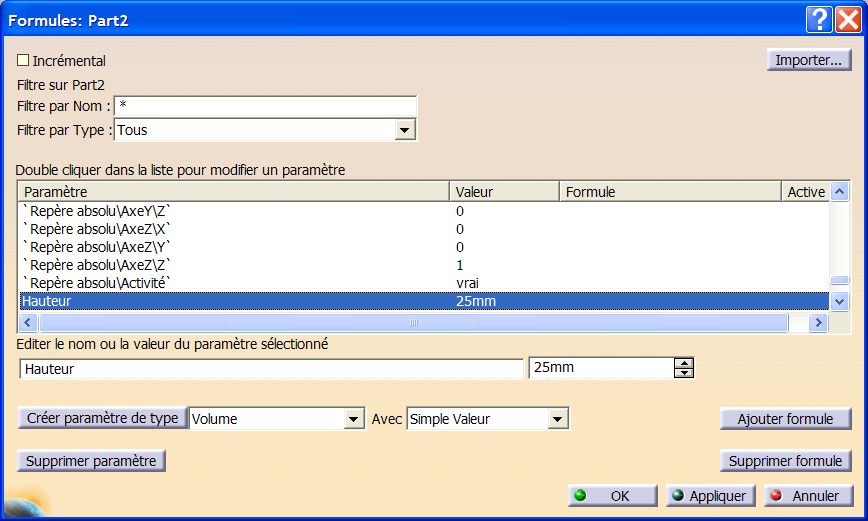Screen dimensions: 868x521
Task: Edit the 25mm value field
Action: 602,368
